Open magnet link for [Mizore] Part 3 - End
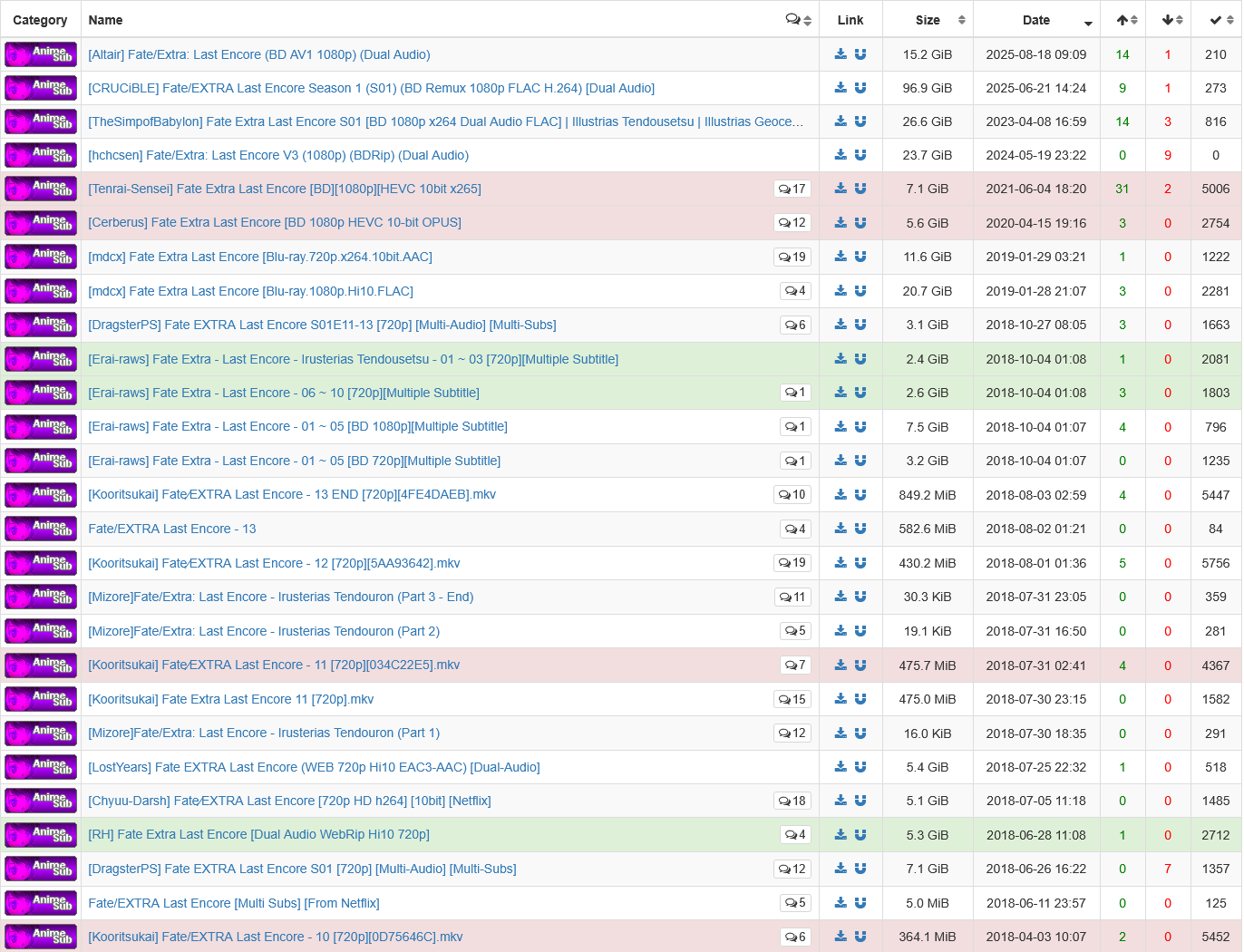The height and width of the screenshot is (952, 1244). (860, 597)
